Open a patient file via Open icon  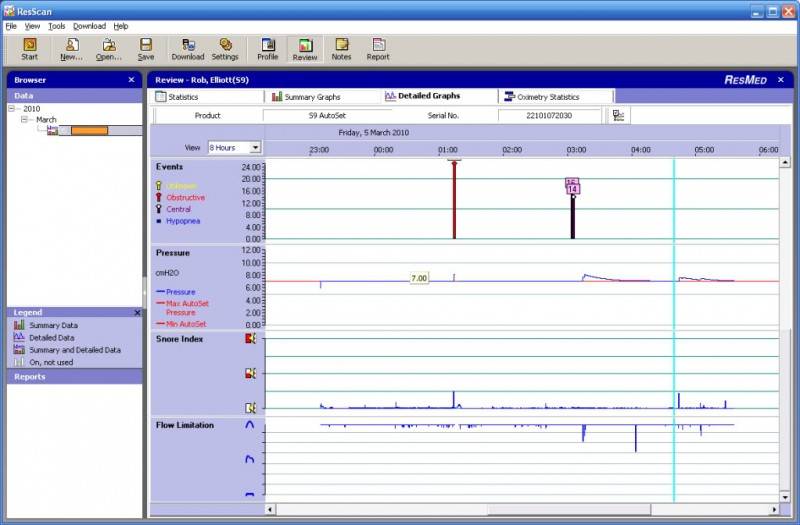tap(109, 49)
